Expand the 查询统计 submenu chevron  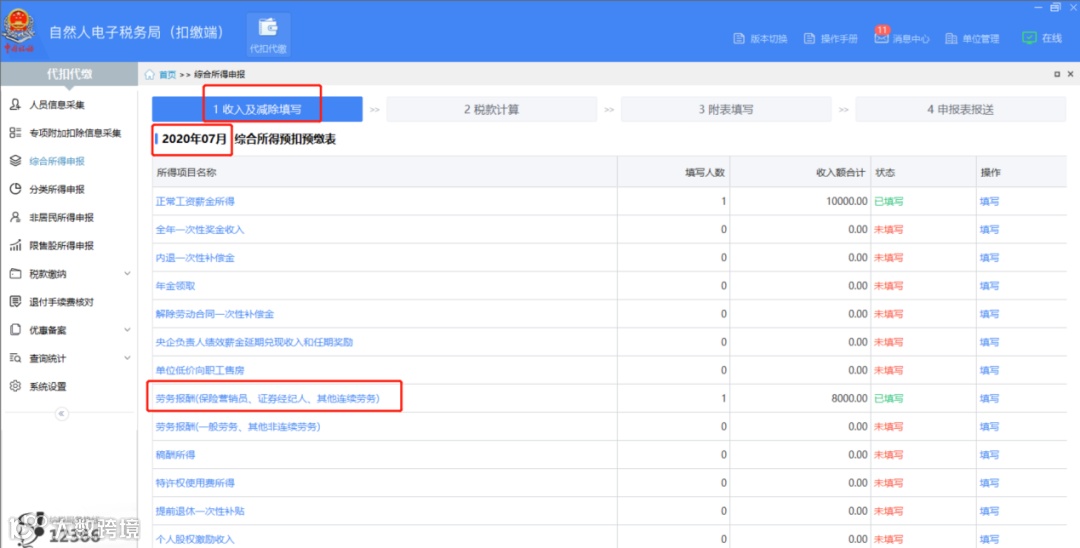click(127, 358)
